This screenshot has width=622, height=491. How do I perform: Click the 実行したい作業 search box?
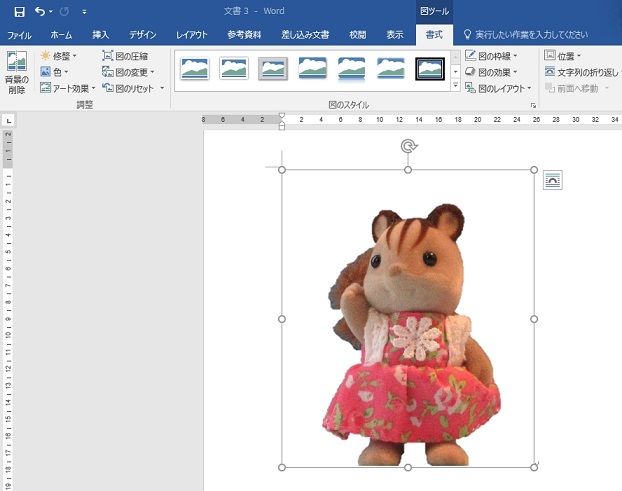point(531,35)
